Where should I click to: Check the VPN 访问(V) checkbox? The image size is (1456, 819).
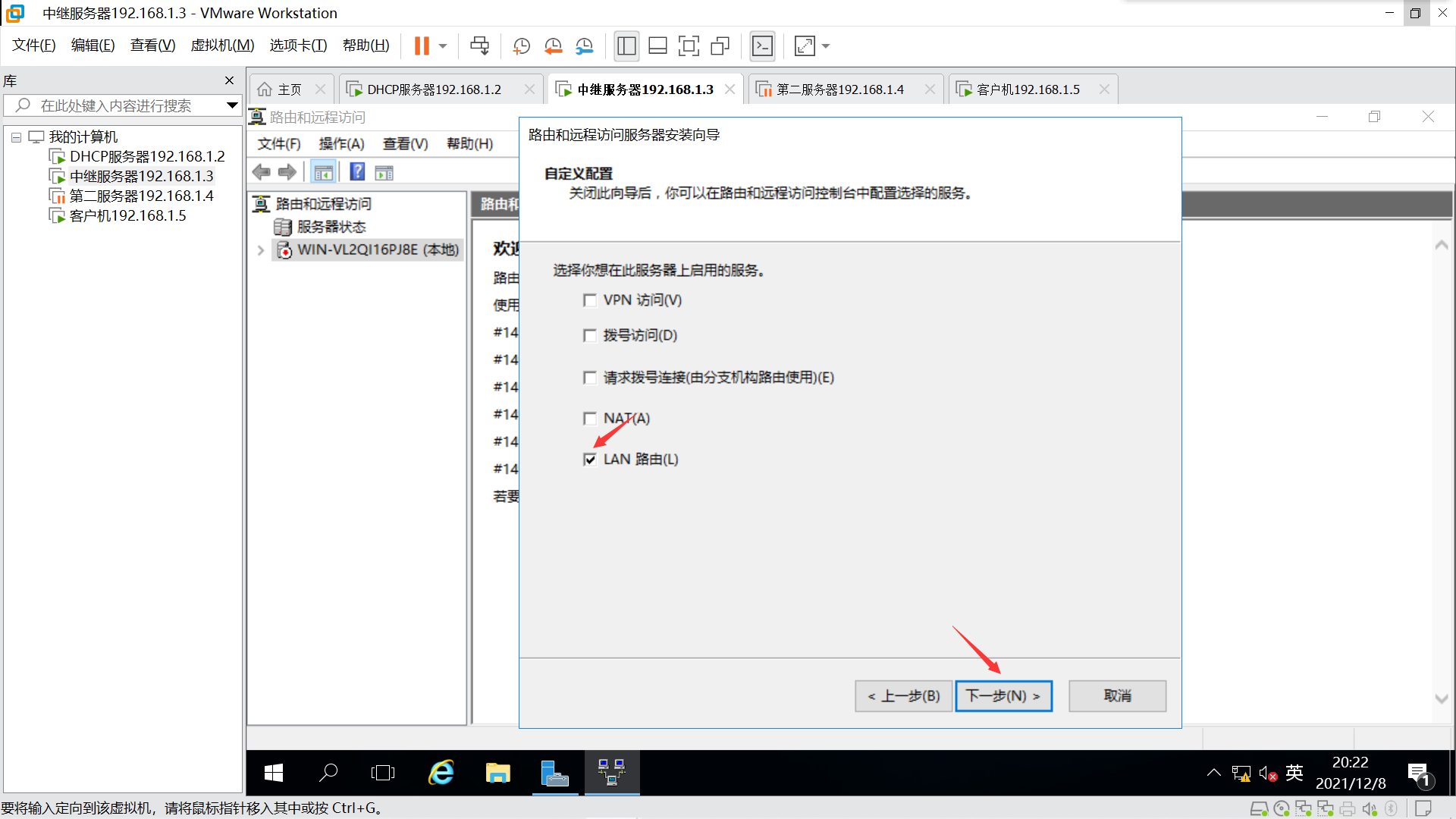590,300
